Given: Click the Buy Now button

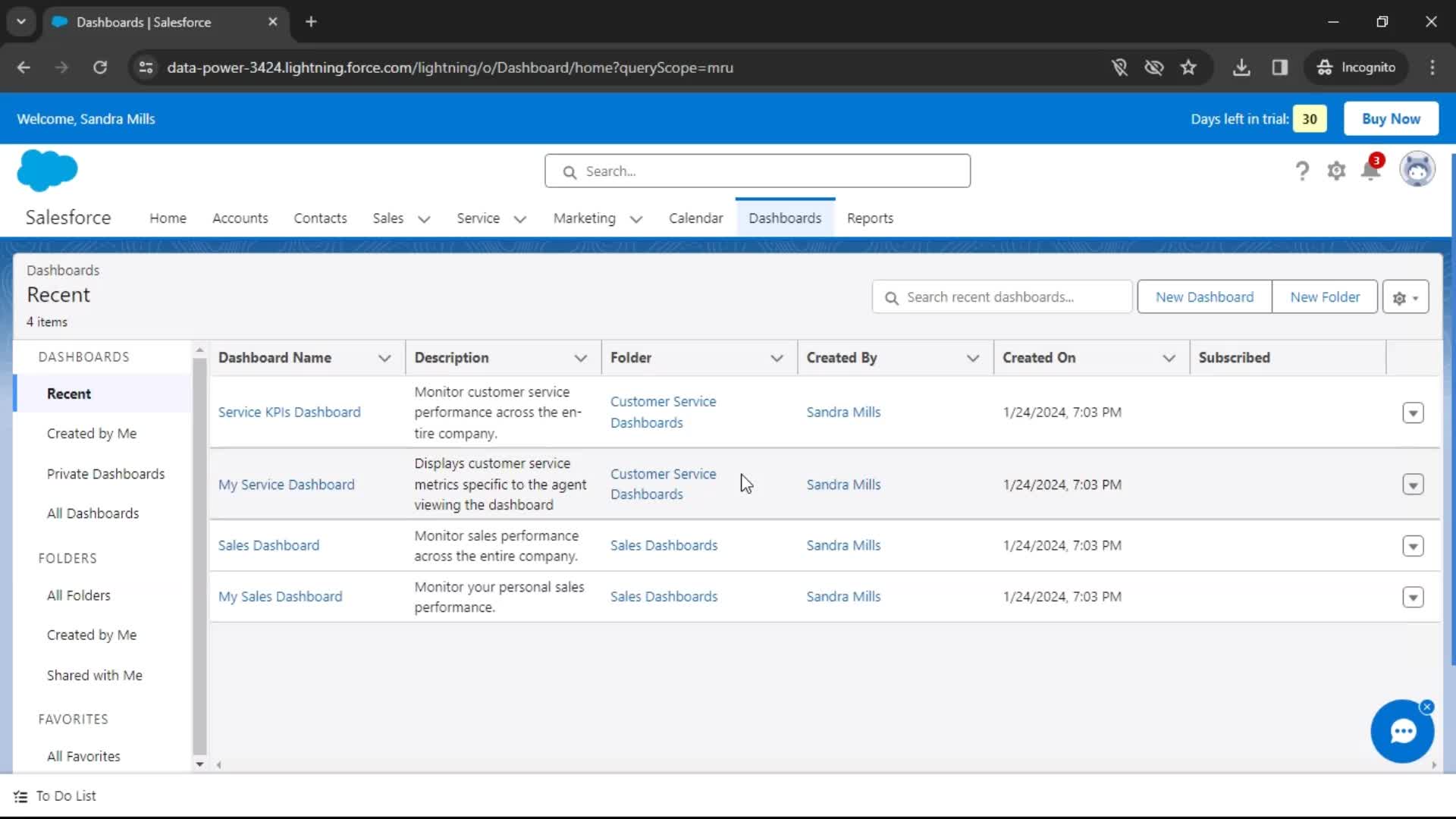Looking at the screenshot, I should click(x=1391, y=119).
